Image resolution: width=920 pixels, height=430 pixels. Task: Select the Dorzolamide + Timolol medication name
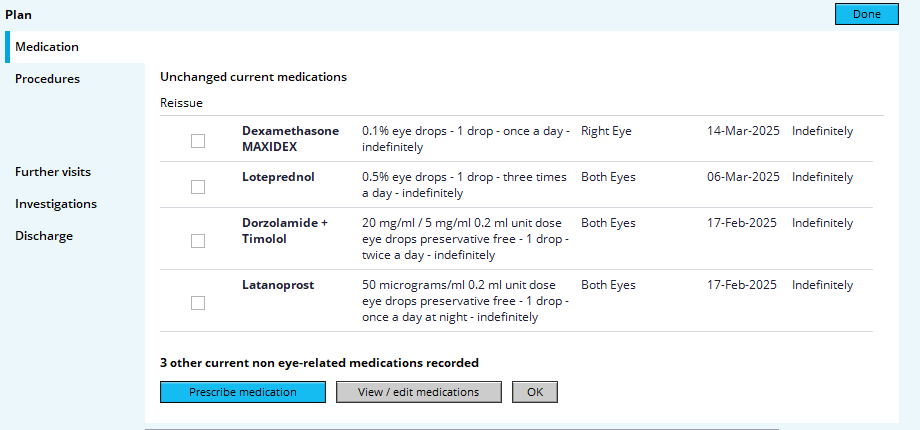pos(285,231)
